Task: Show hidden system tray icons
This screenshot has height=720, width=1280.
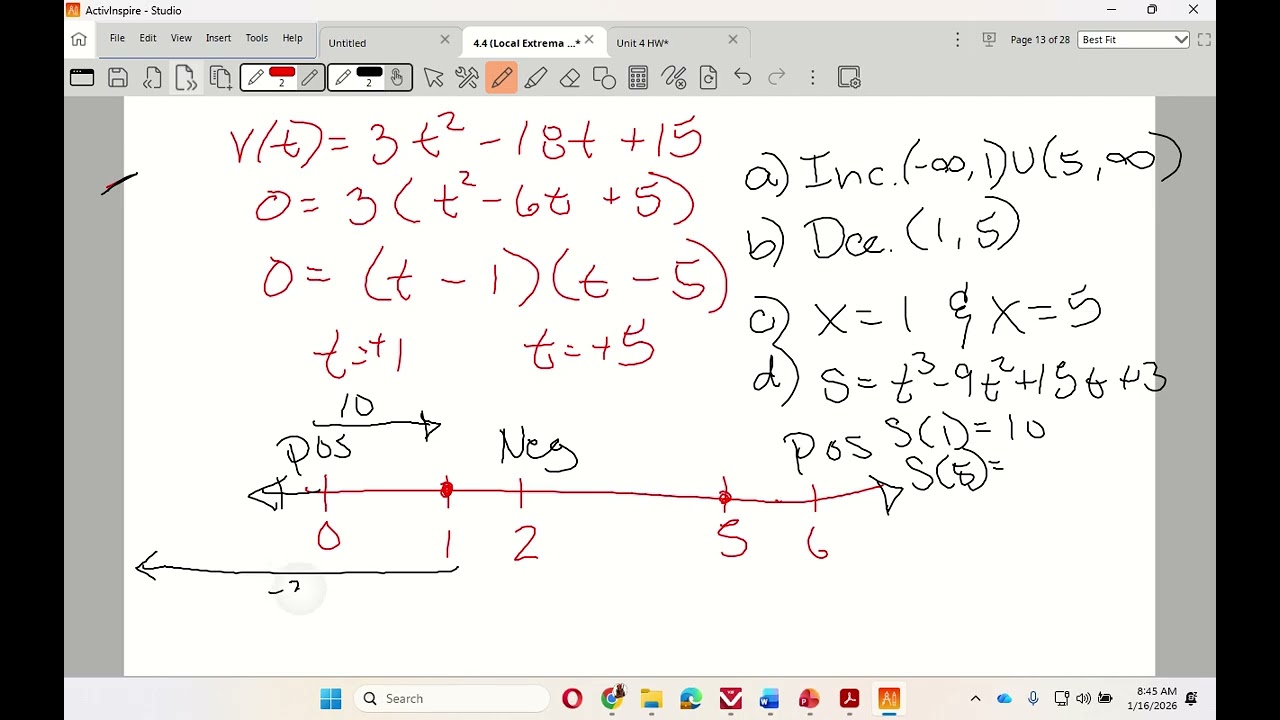Action: [975, 698]
